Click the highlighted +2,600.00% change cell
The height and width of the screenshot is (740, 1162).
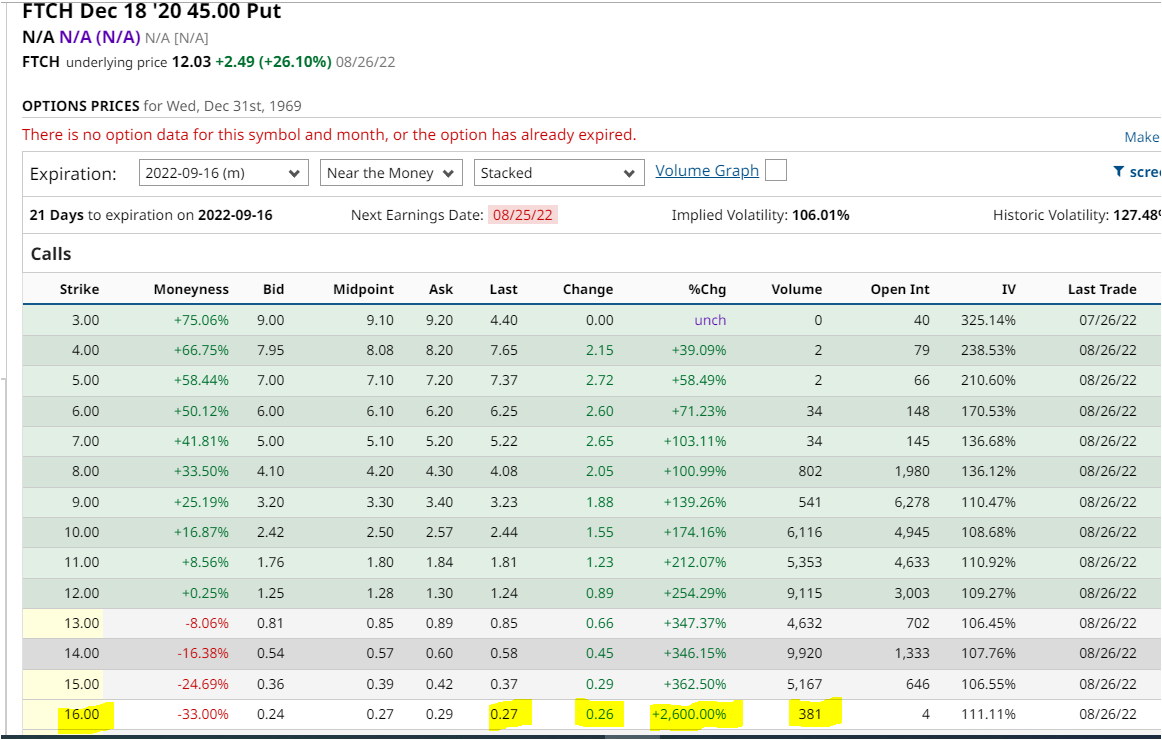pyautogui.click(x=695, y=714)
